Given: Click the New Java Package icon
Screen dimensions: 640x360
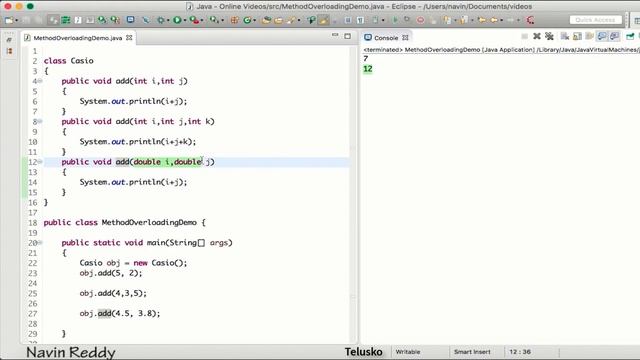Looking at the screenshot, I should click(x=235, y=20).
